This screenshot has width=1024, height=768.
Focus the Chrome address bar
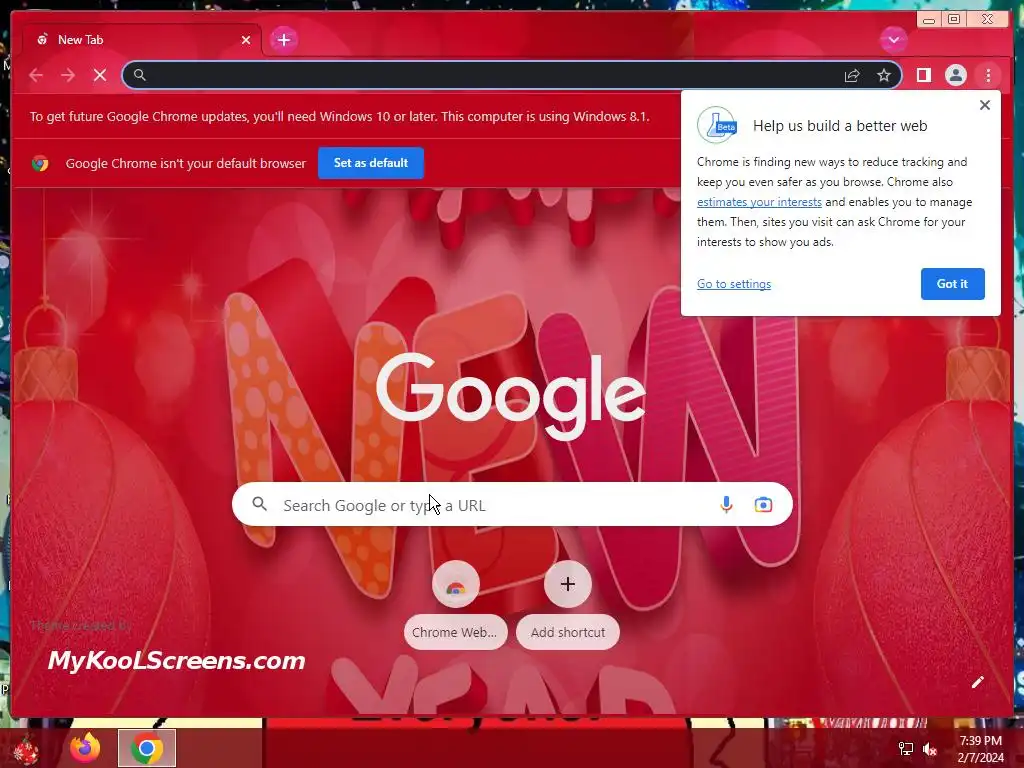512,75
